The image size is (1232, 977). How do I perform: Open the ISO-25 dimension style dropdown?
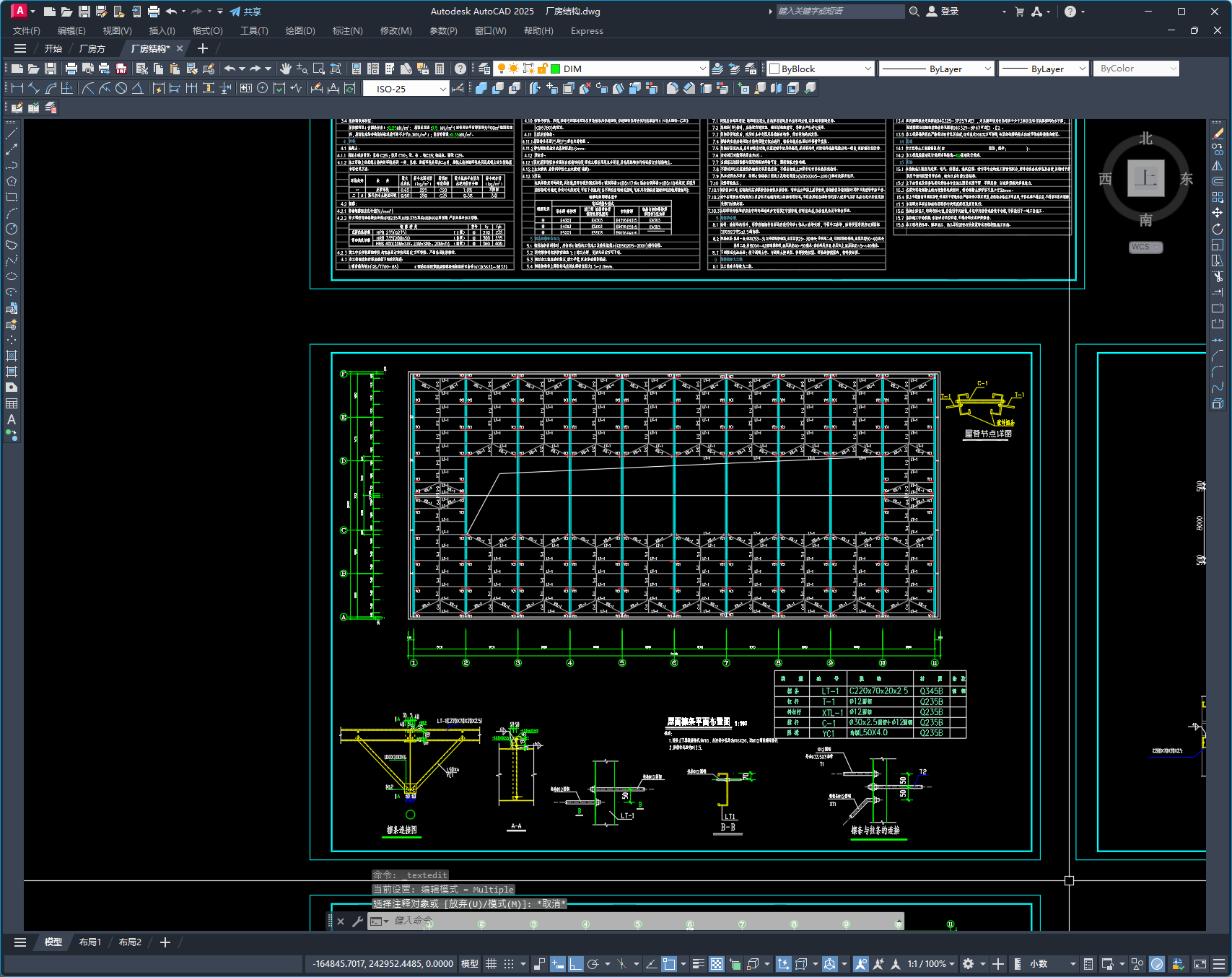click(x=443, y=89)
